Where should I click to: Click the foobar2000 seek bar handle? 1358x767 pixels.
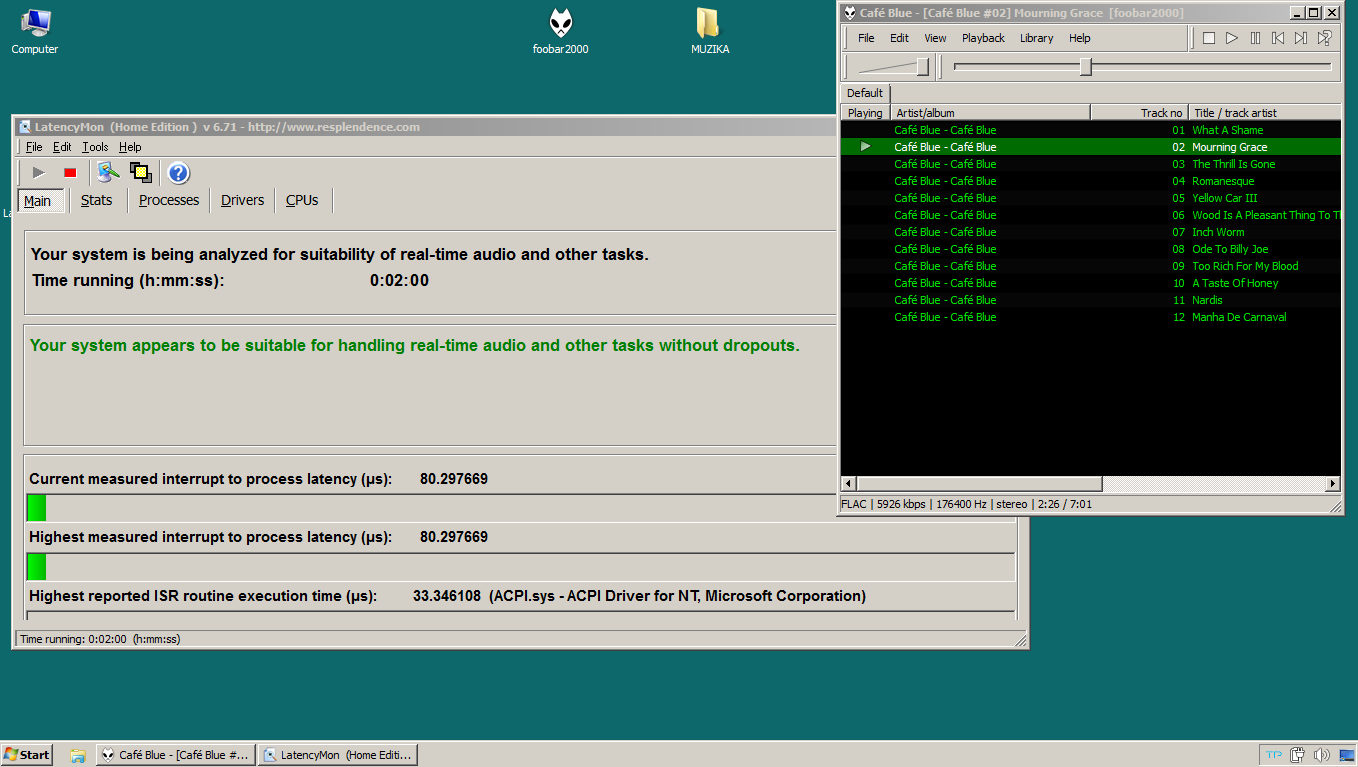pyautogui.click(x=1086, y=66)
